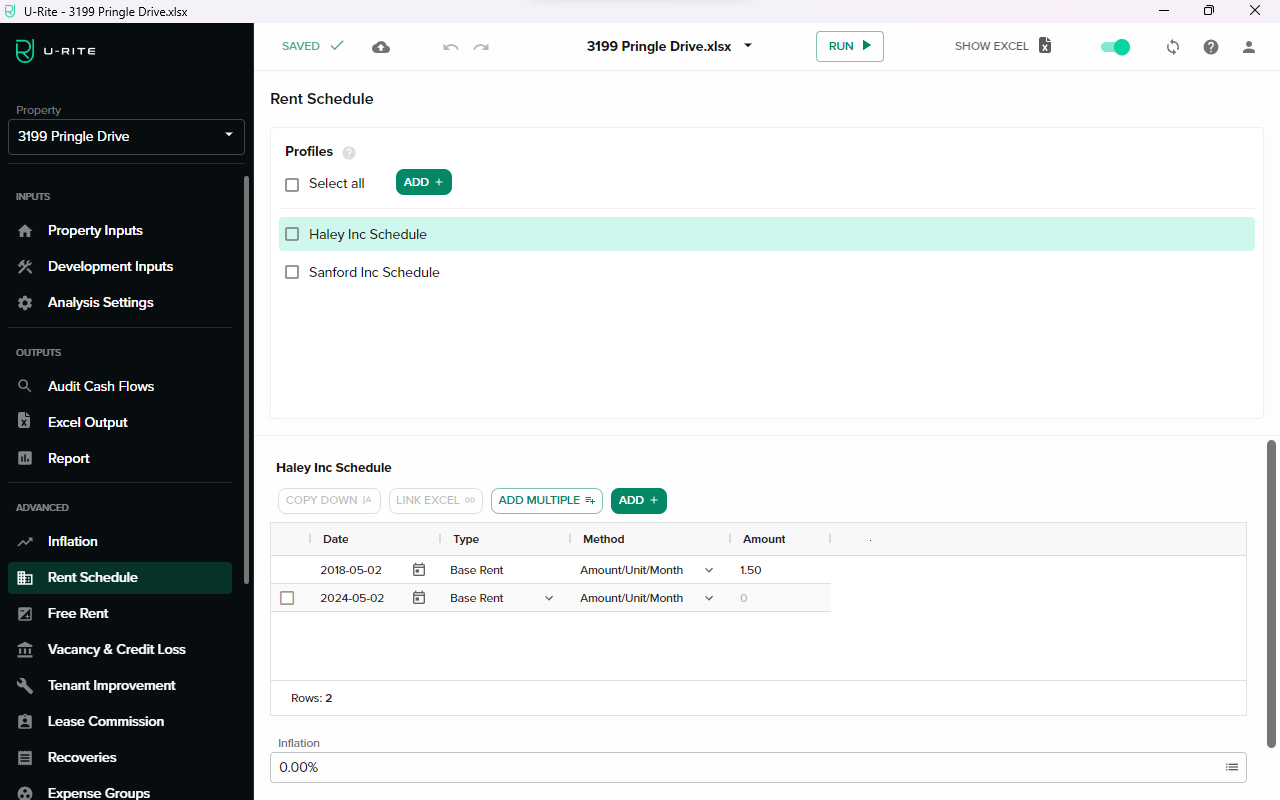Open the Analysis Settings section
Viewport: 1280px width, 800px height.
point(100,302)
